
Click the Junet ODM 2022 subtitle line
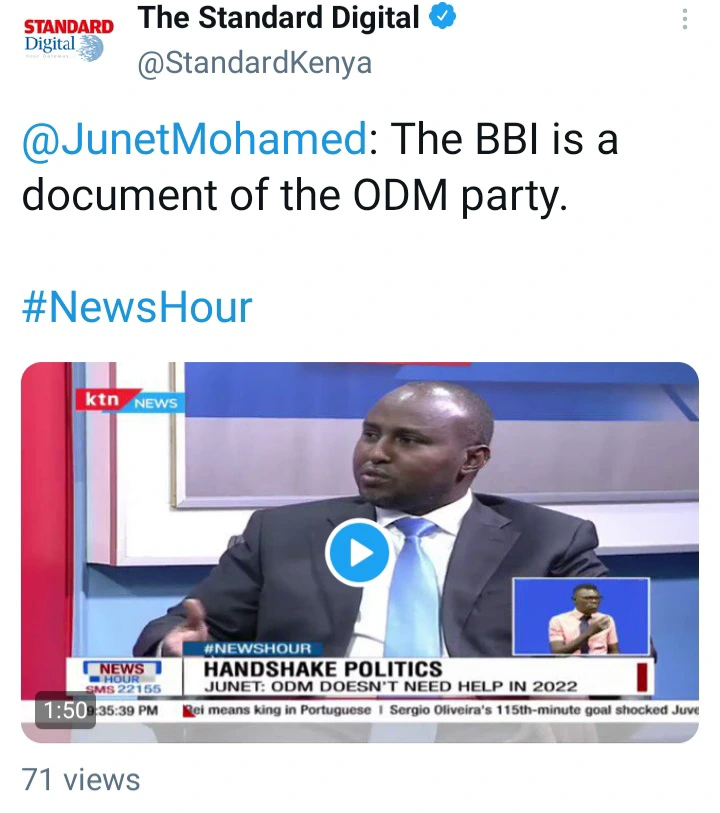click(x=390, y=686)
